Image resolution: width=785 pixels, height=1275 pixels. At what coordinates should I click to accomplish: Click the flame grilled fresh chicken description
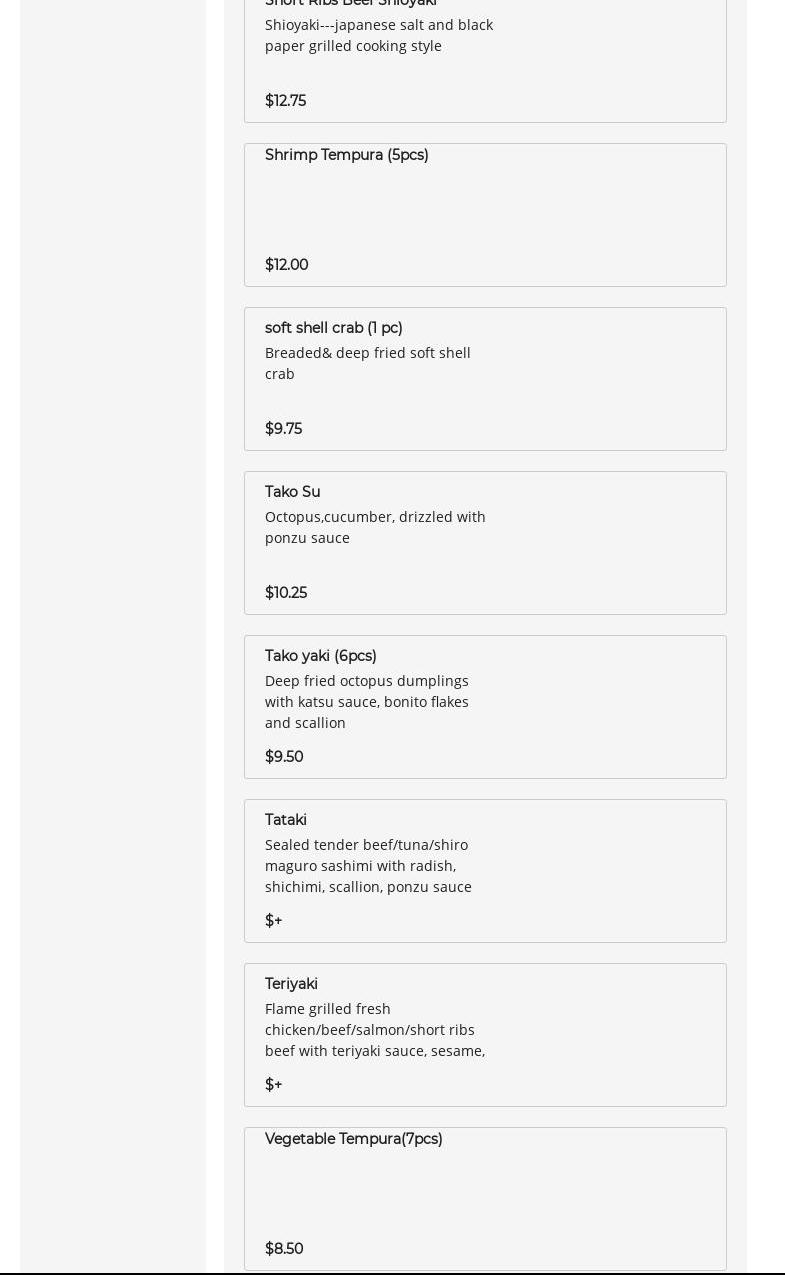pyautogui.click(x=374, y=1029)
